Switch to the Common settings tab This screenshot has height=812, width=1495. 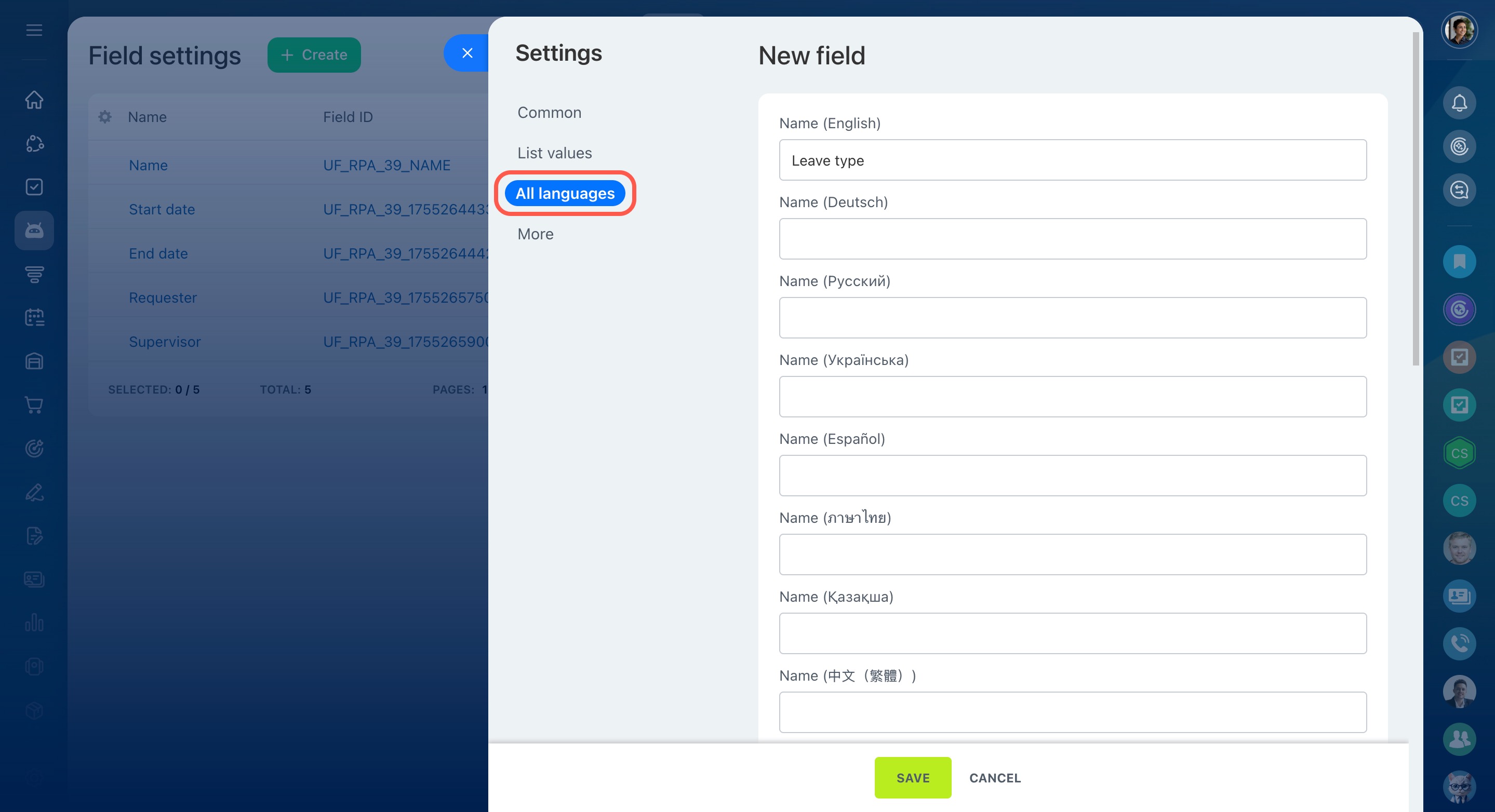pyautogui.click(x=549, y=113)
